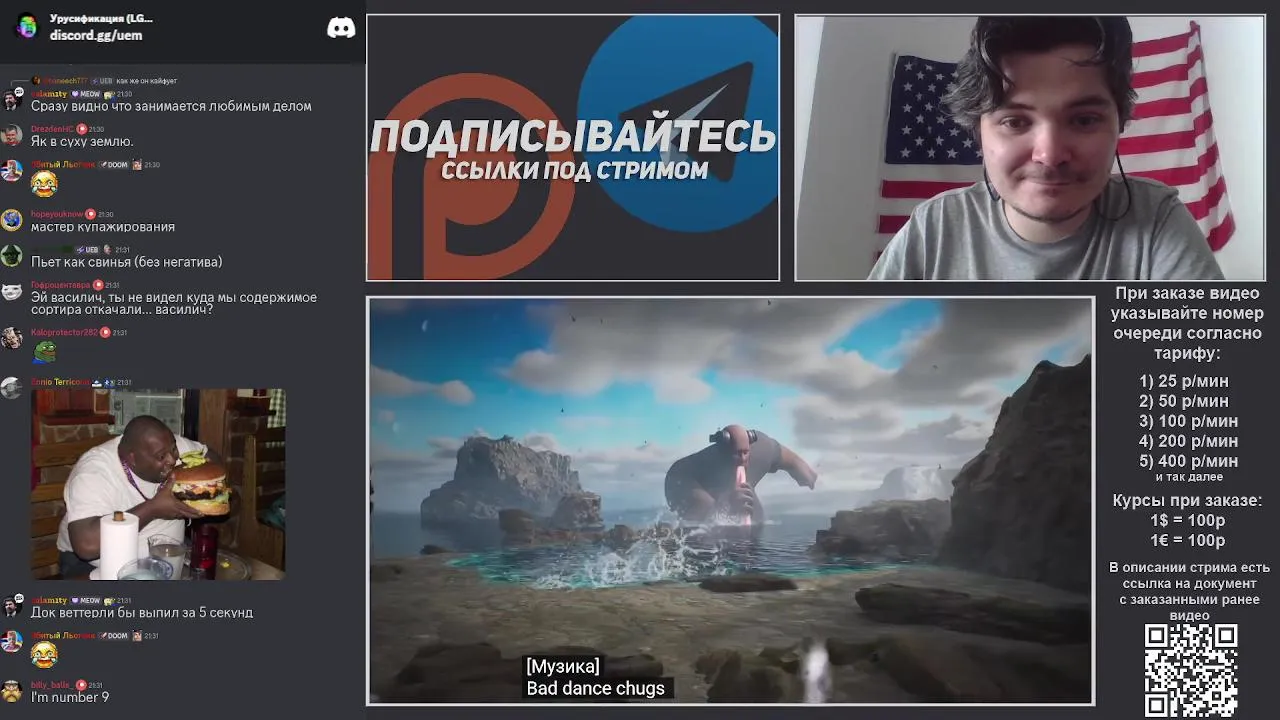The image size is (1280, 720).
Task: Click the UEB tag above 'Пьет как свинья'
Action: coord(88,250)
